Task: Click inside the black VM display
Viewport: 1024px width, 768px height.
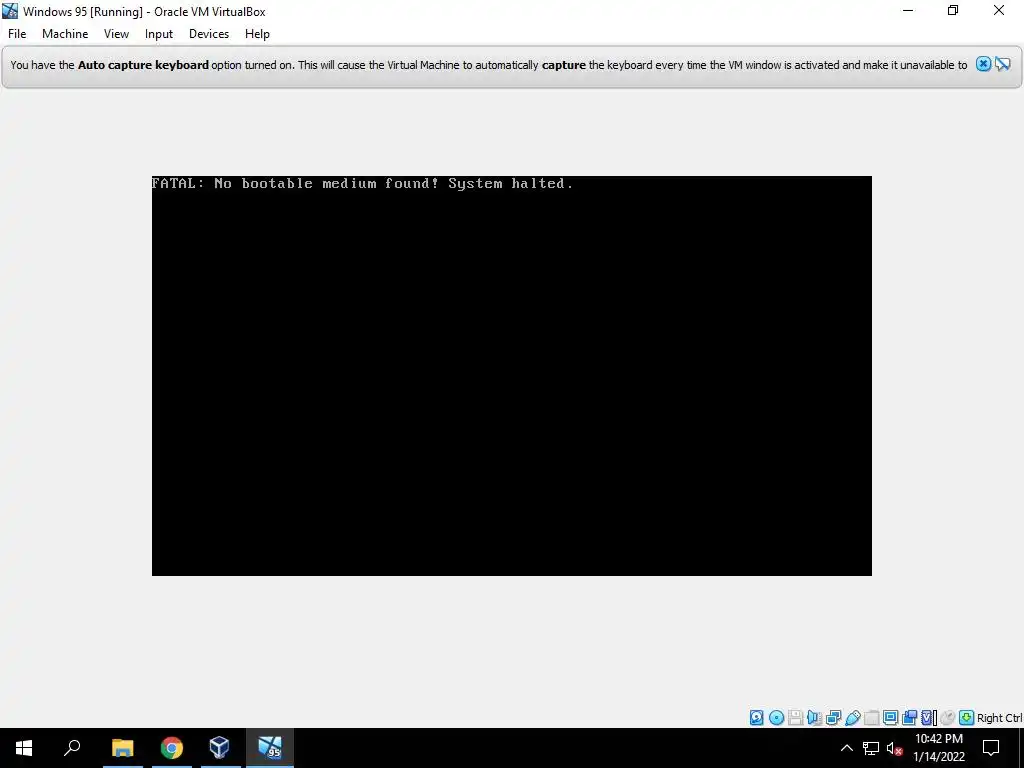Action: (x=511, y=376)
